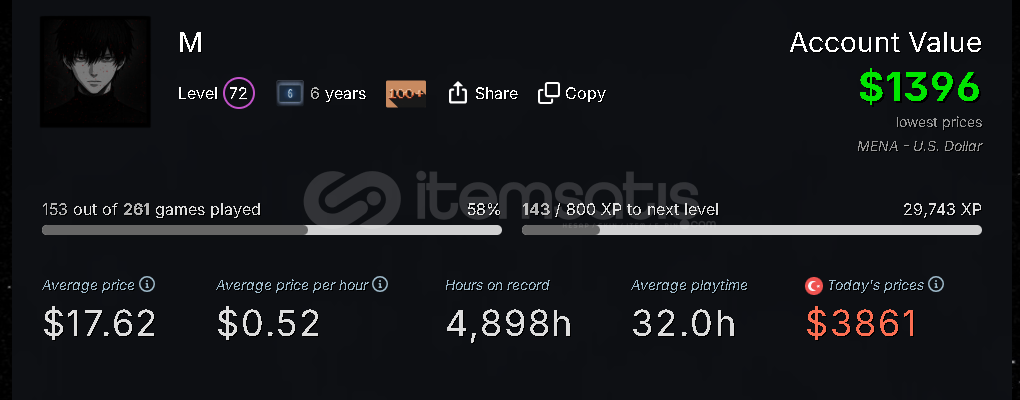Image resolution: width=1020 pixels, height=400 pixels.
Task: Click the XP to next level bar
Action: point(752,230)
